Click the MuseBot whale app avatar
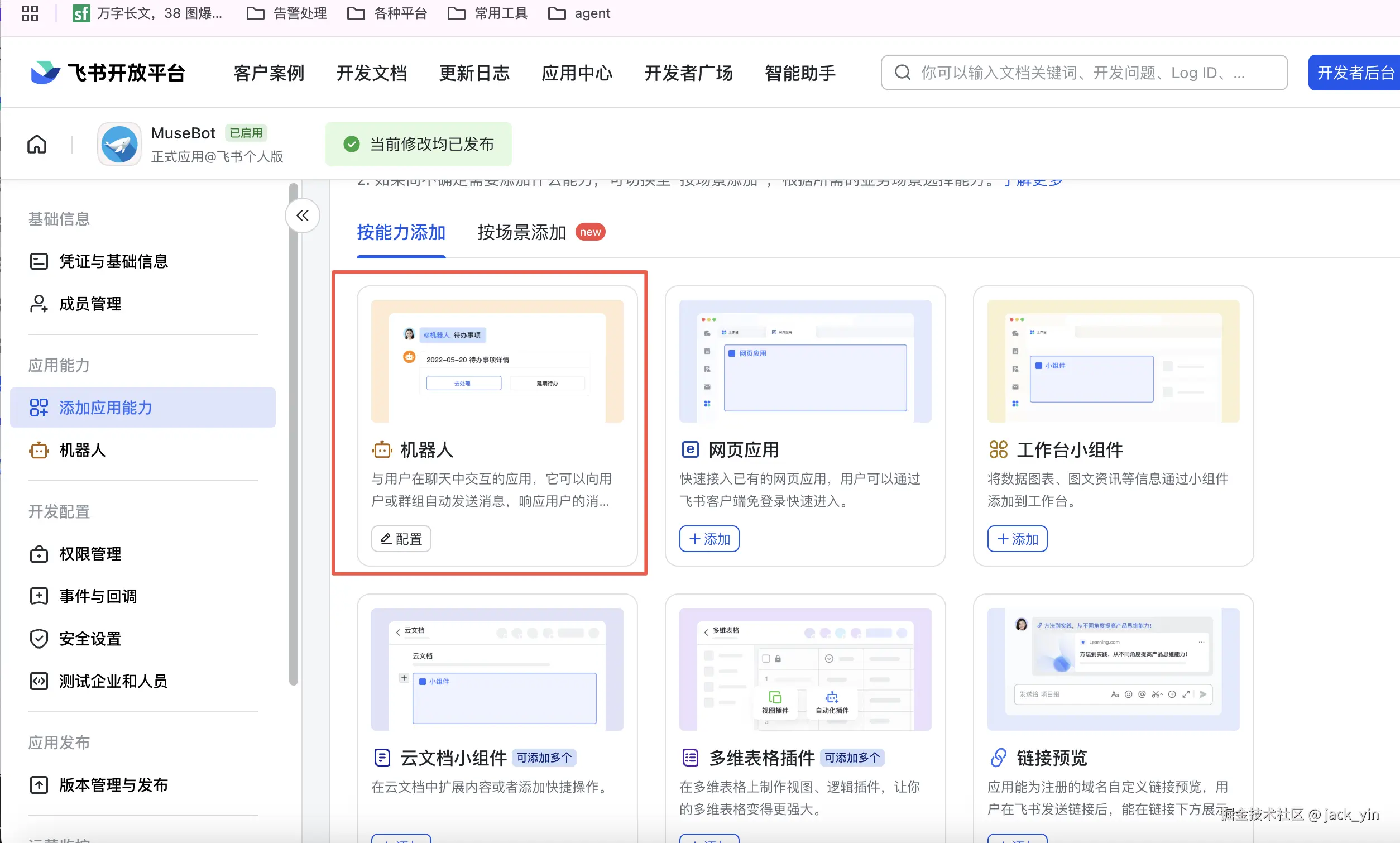The height and width of the screenshot is (843, 1400). pyautogui.click(x=119, y=144)
